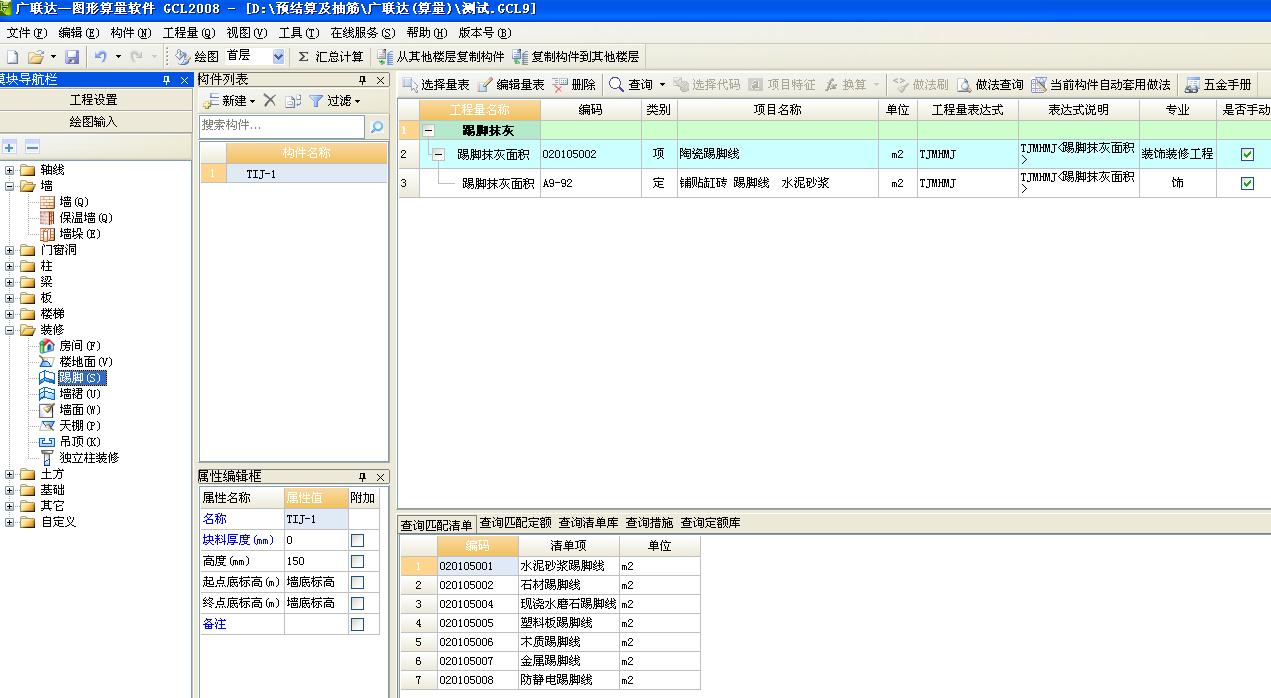Expand all nodes with plus icon in navigation
This screenshot has height=698, width=1271.
10,146
